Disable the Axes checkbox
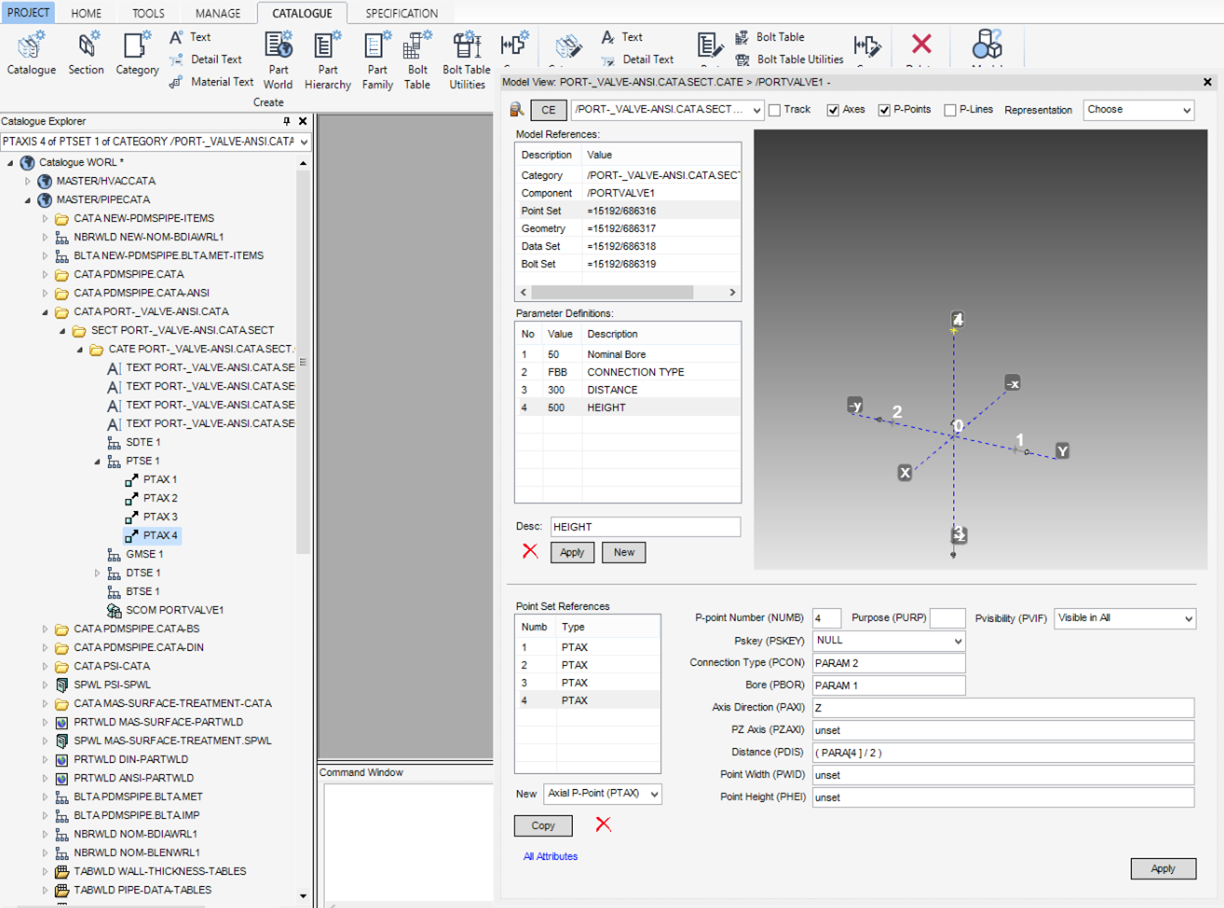The image size is (1224, 908). 834,110
